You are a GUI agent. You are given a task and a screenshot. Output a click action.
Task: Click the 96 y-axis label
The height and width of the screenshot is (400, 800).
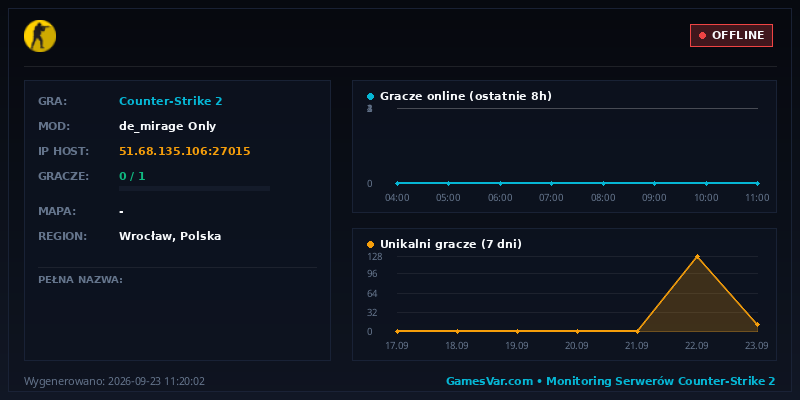coord(372,274)
